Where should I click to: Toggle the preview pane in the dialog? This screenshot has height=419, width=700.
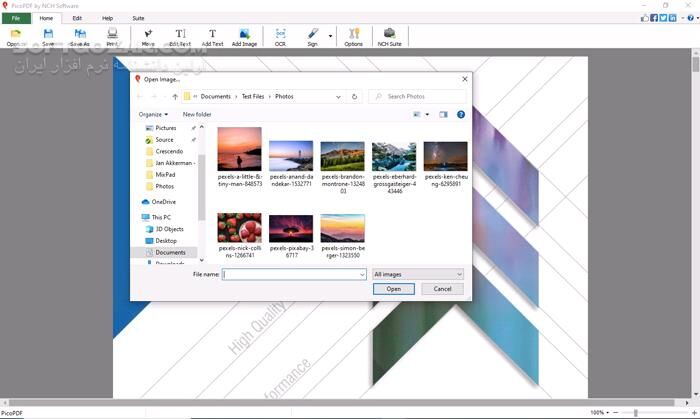tap(444, 115)
